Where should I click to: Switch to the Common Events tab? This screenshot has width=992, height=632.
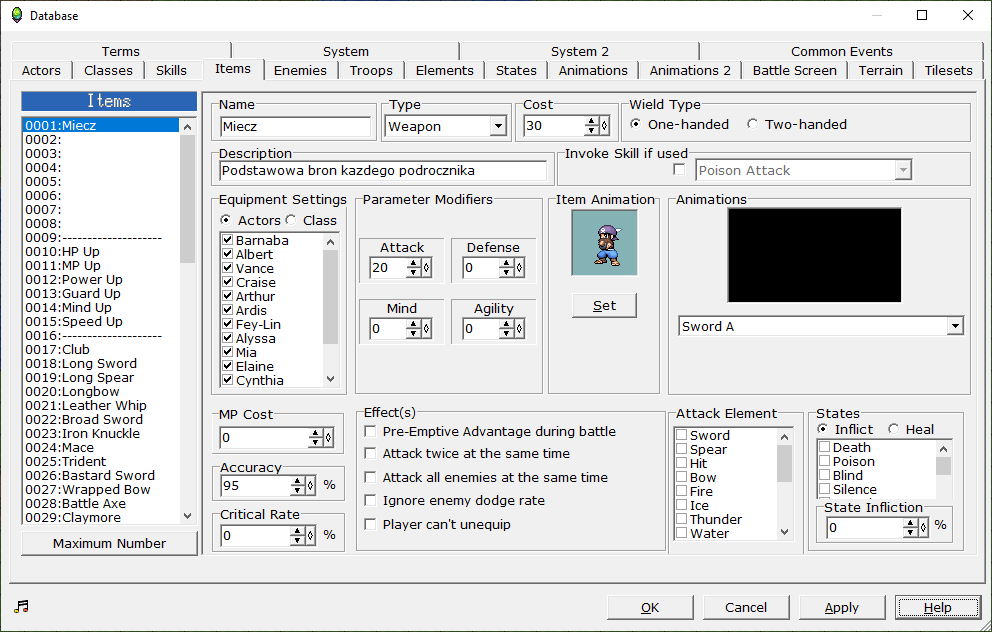[x=841, y=51]
